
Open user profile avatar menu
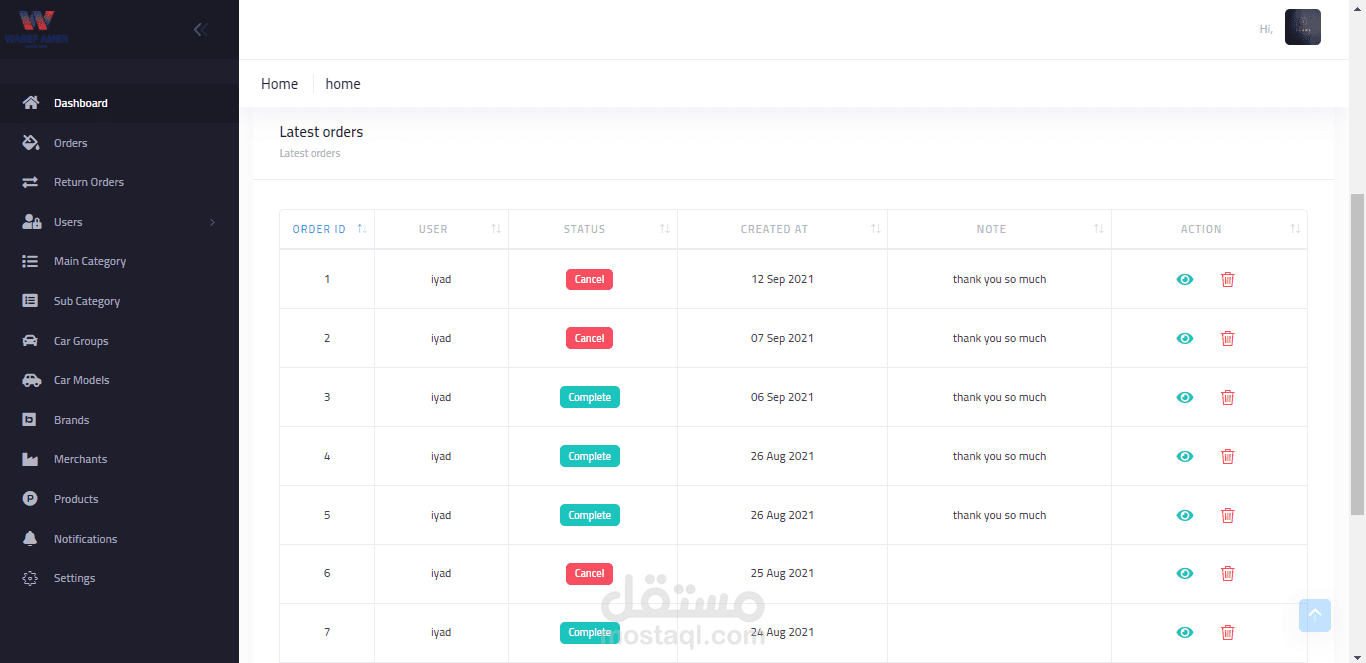click(1302, 28)
